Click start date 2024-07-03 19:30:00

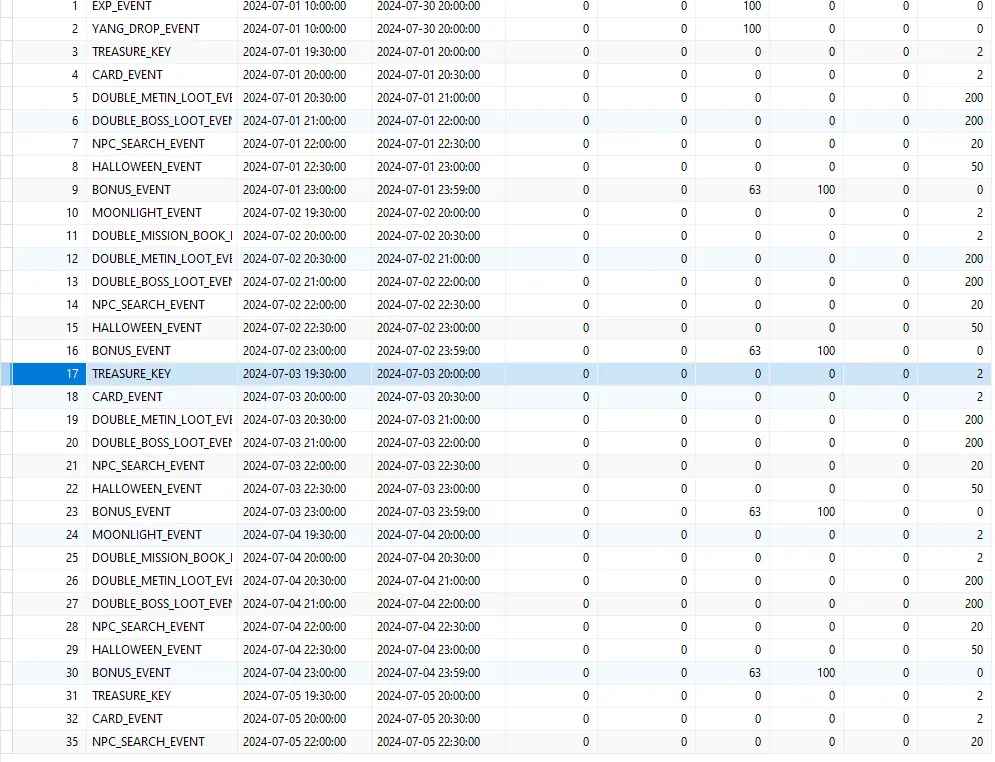(294, 374)
